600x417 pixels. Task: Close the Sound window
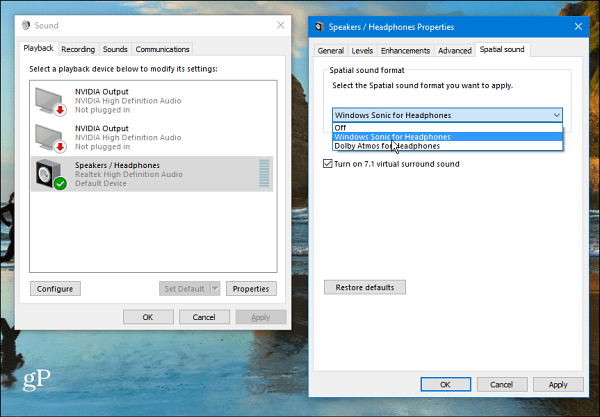pyautogui.click(x=281, y=25)
